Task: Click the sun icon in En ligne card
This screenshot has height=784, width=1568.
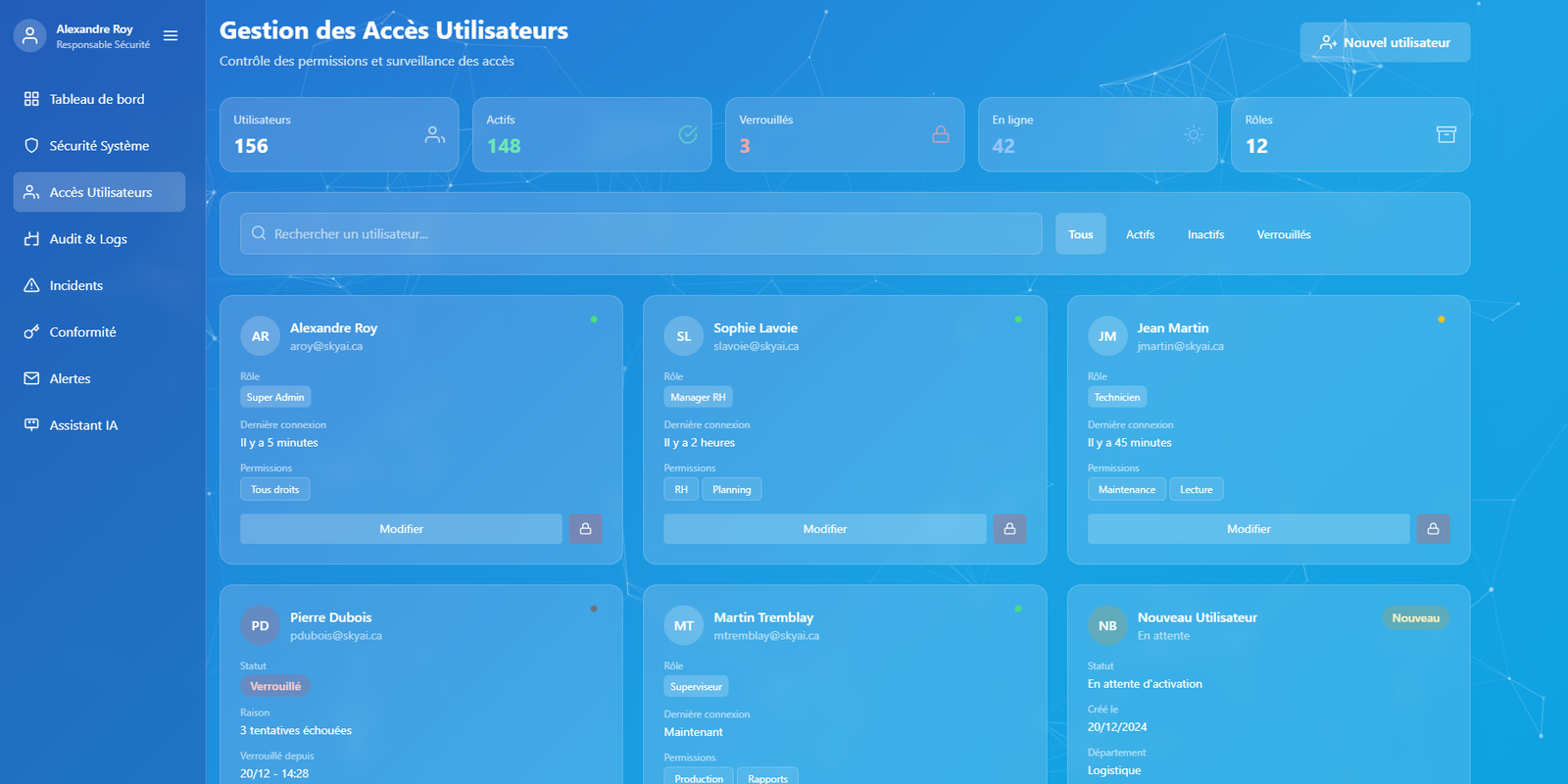Action: tap(1193, 134)
